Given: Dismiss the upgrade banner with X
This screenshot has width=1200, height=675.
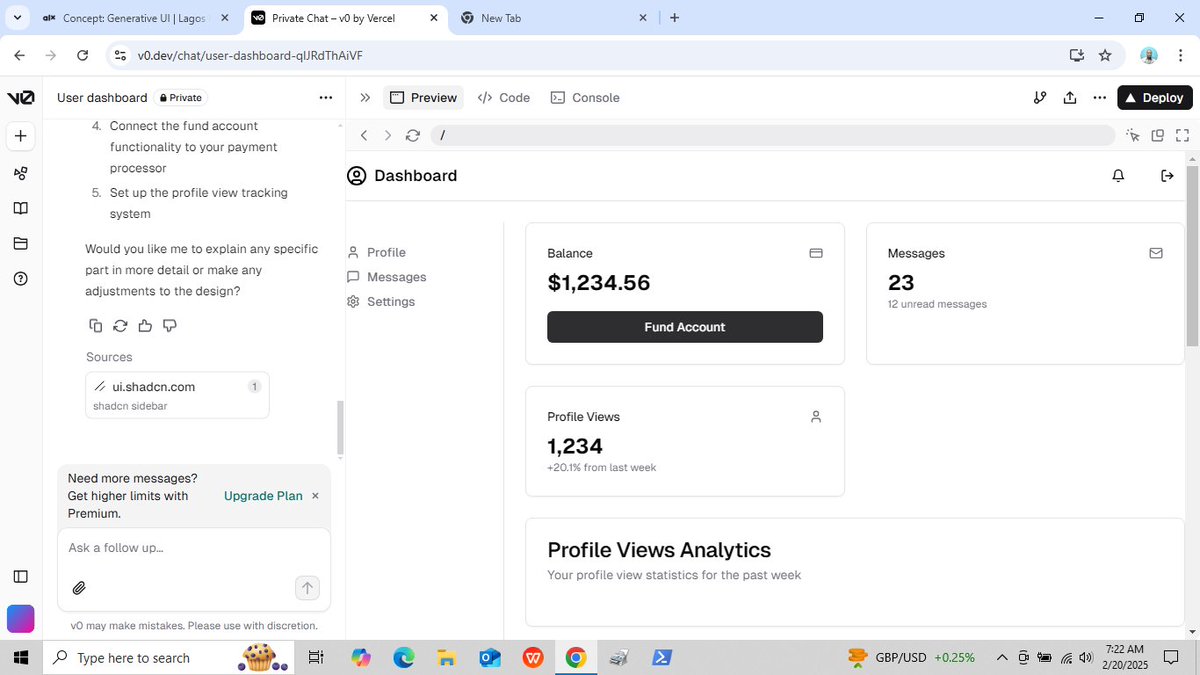Looking at the screenshot, I should pyautogui.click(x=315, y=496).
